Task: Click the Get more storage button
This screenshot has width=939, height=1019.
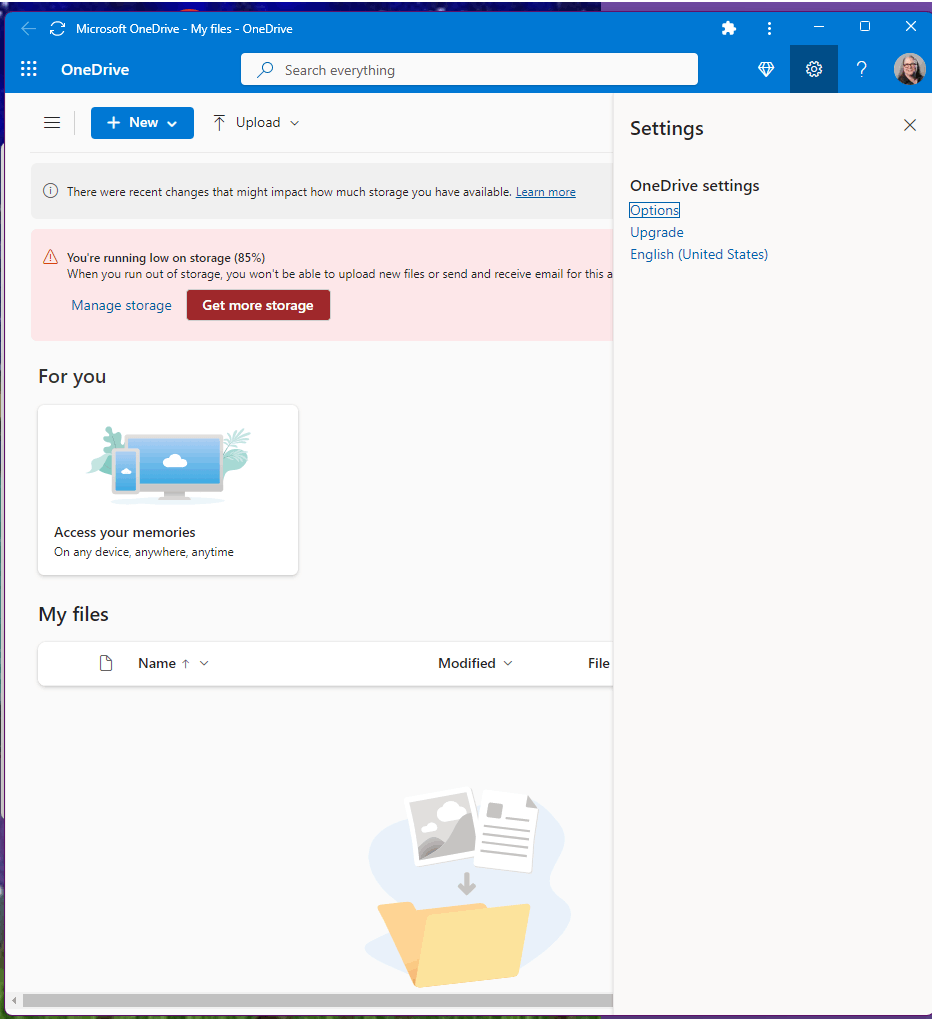Action: pos(258,305)
